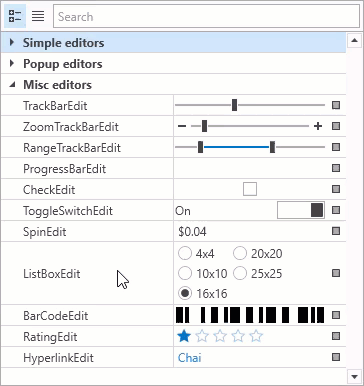The height and width of the screenshot is (386, 364).
Task: Select the ListBoxEdit property label
Action: coord(52,274)
